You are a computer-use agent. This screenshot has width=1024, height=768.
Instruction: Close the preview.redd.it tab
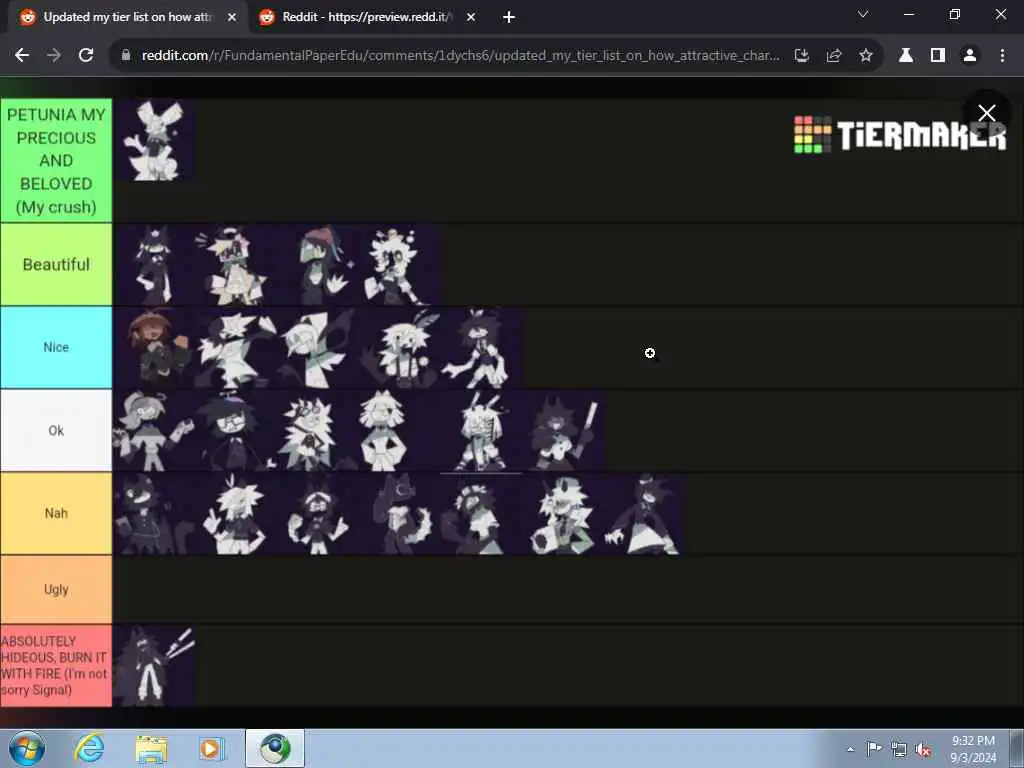click(471, 17)
